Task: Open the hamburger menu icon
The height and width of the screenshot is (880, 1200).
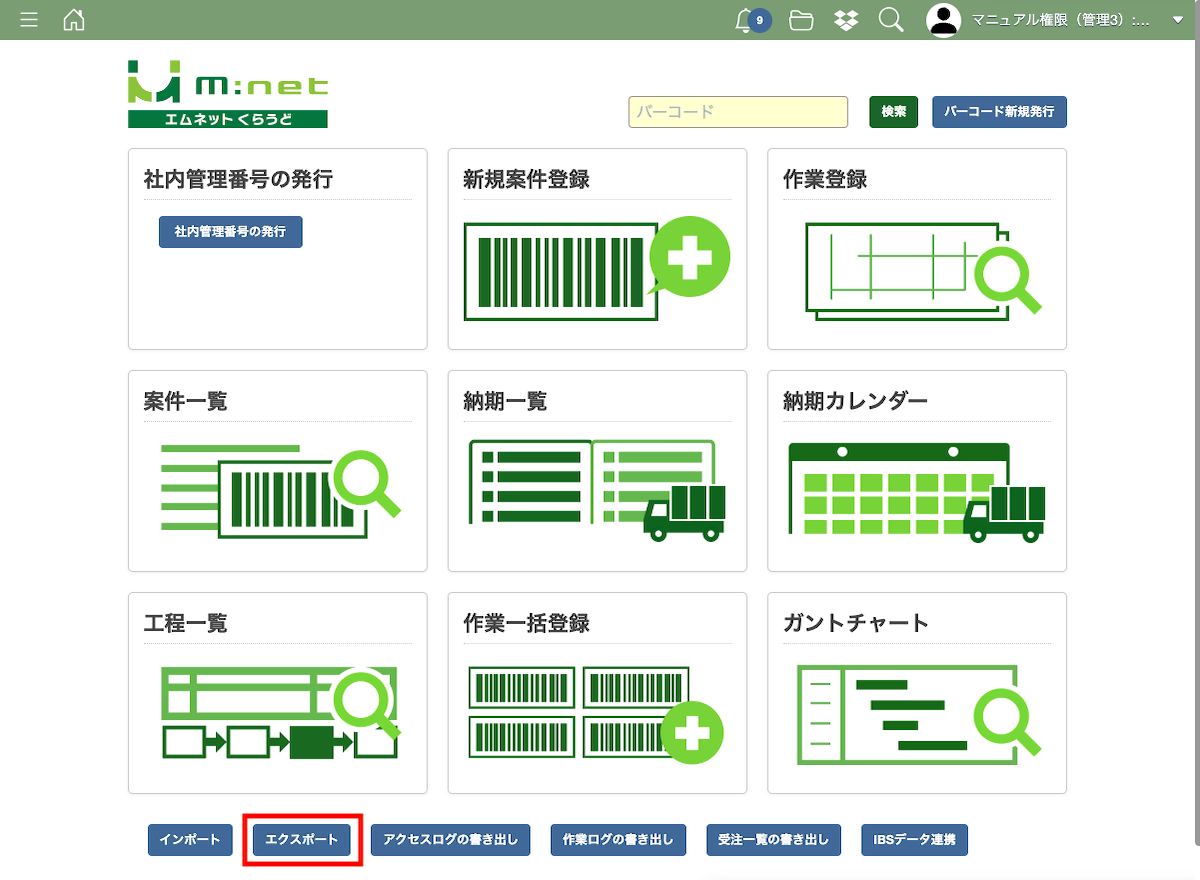Action: (29, 20)
